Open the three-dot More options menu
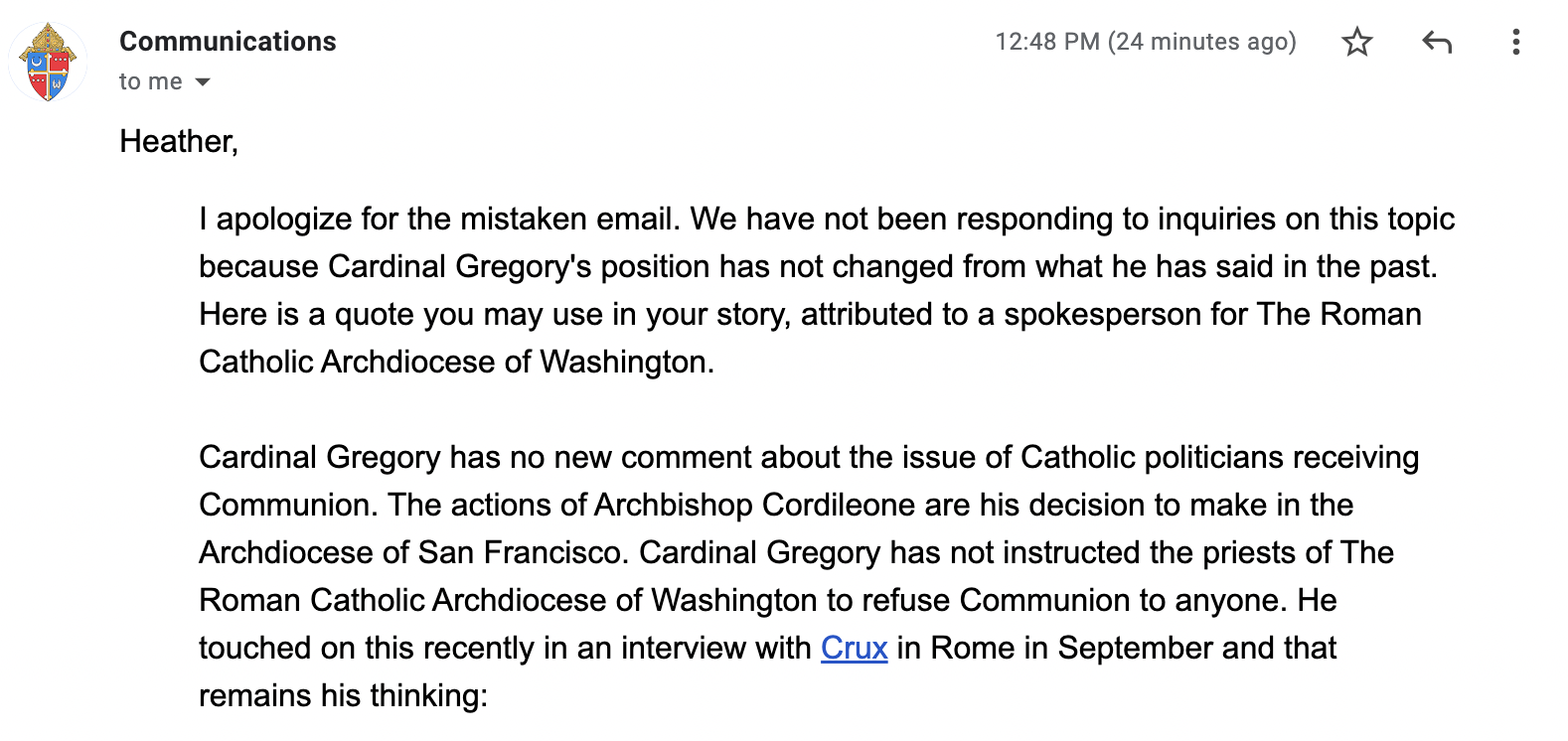The height and width of the screenshot is (741, 1568). click(1515, 42)
